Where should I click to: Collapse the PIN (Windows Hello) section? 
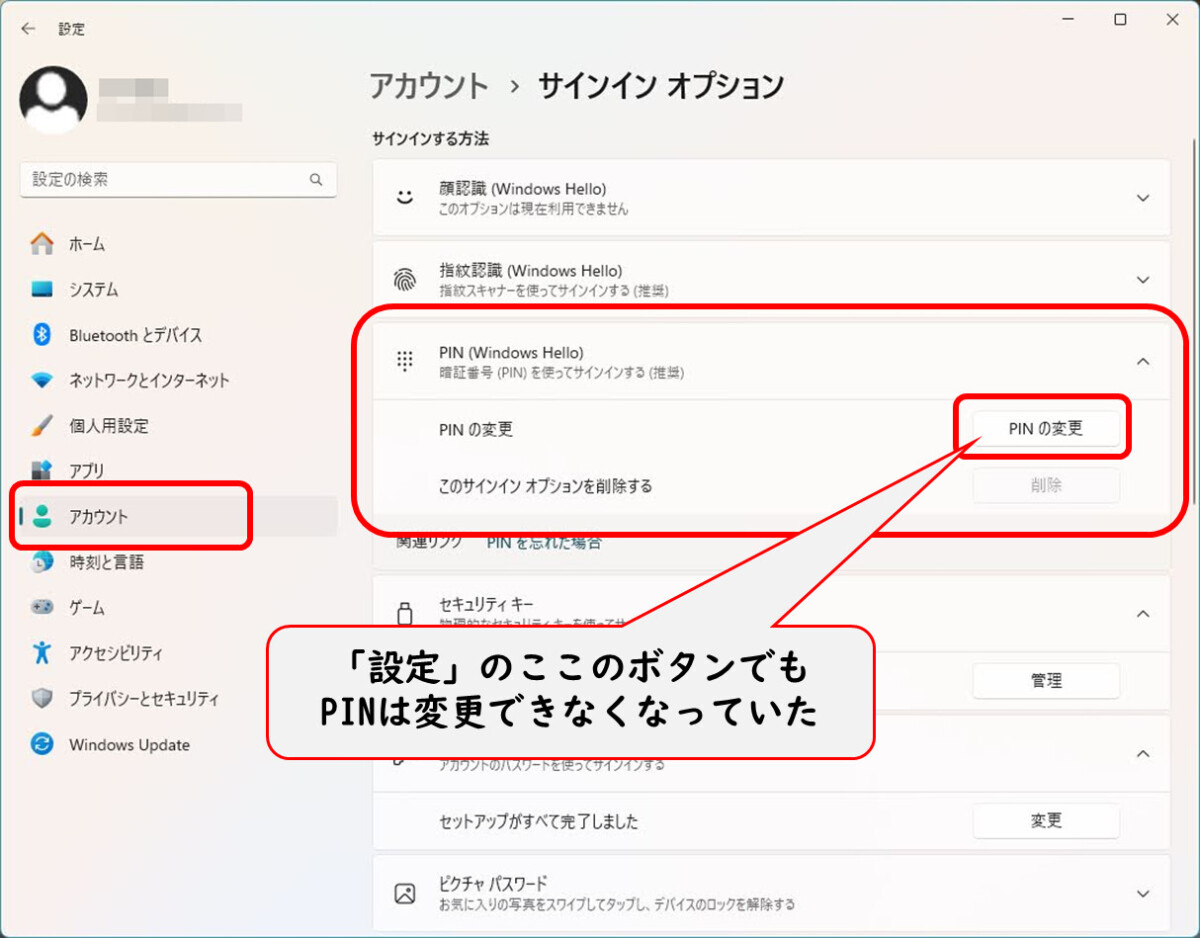(1143, 361)
